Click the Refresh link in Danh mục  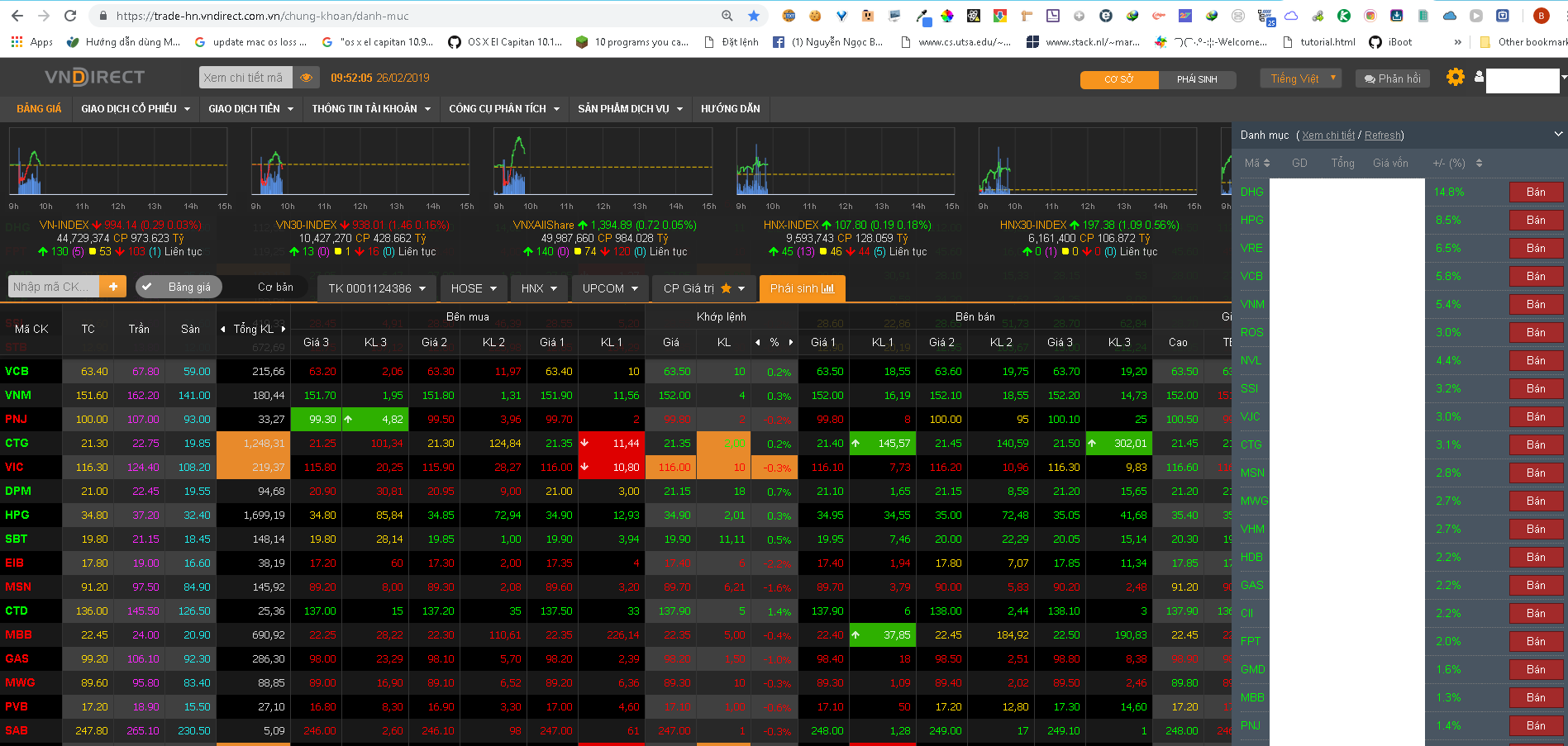pos(1382,135)
